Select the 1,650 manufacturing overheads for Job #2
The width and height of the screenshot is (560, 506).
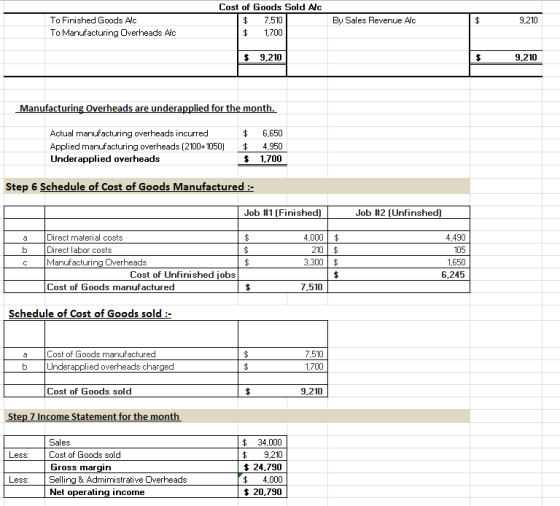[x=456, y=262]
